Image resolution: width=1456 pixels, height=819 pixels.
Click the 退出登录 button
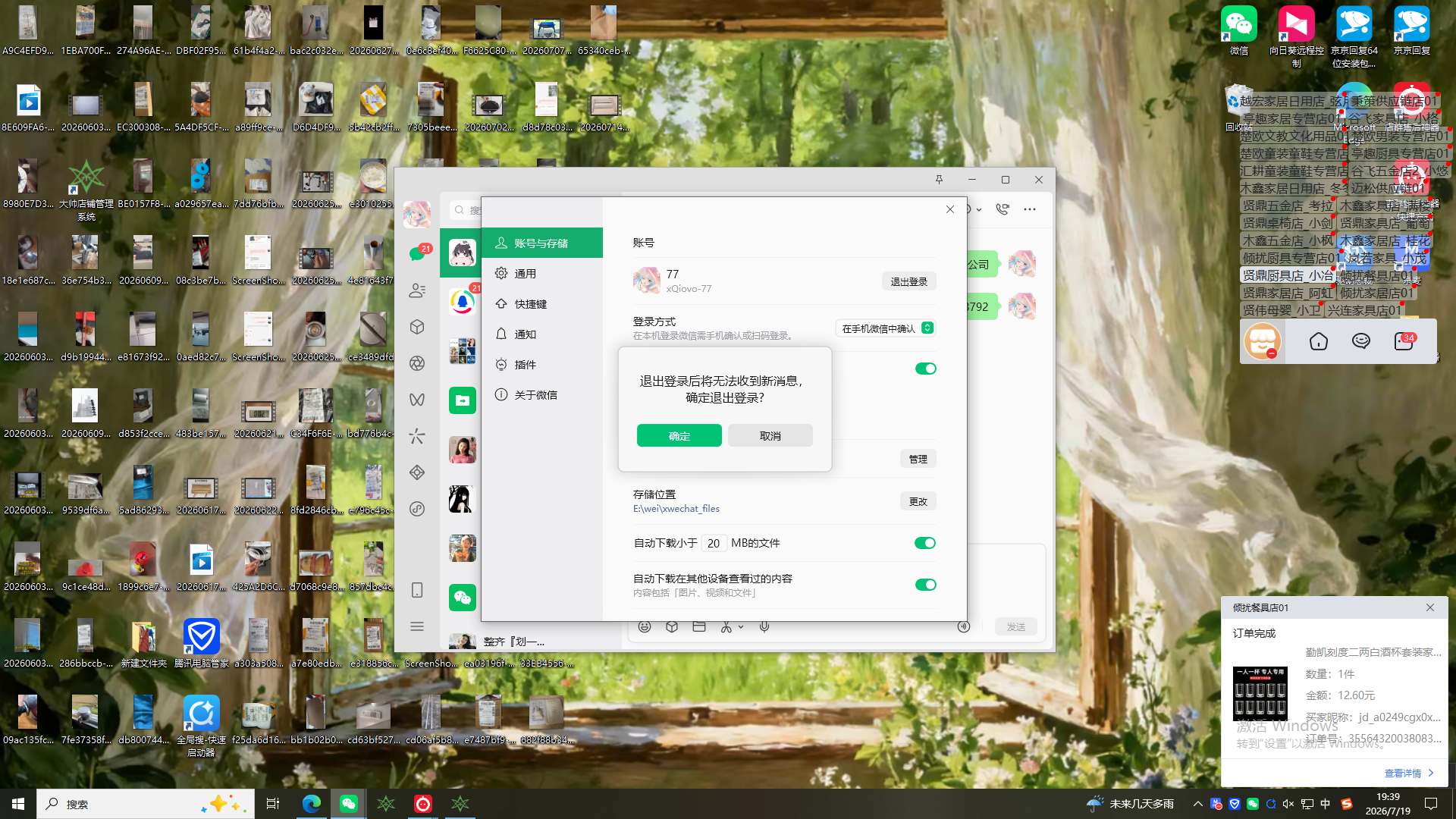[909, 281]
